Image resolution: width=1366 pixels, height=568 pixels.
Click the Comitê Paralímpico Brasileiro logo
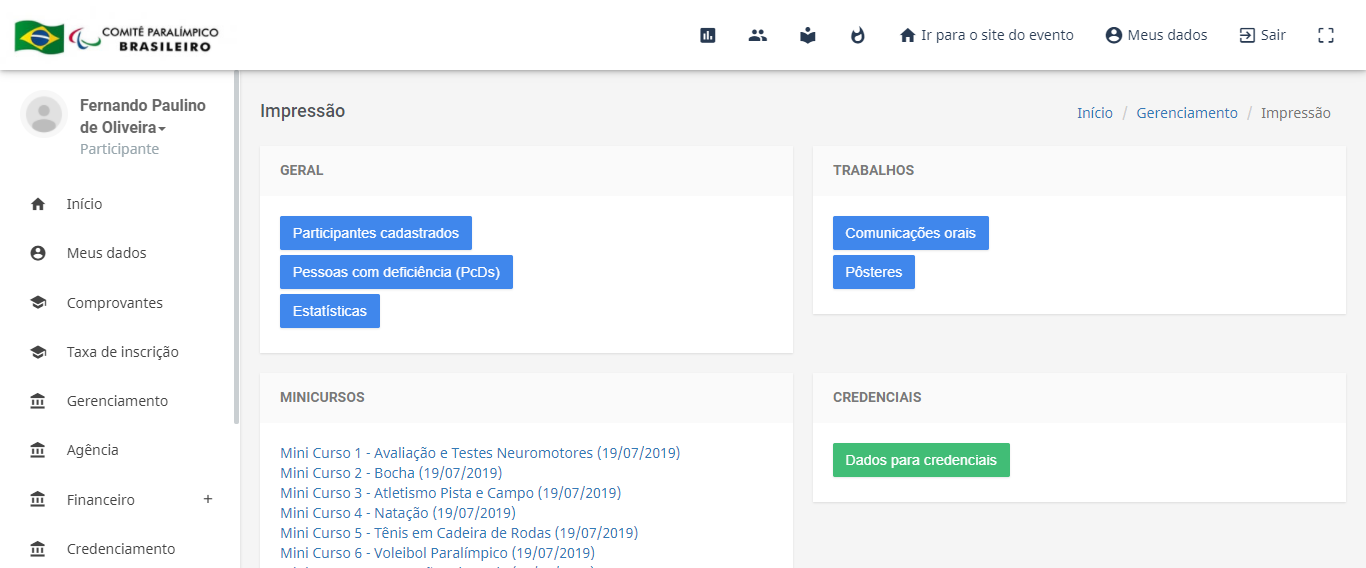pos(117,38)
